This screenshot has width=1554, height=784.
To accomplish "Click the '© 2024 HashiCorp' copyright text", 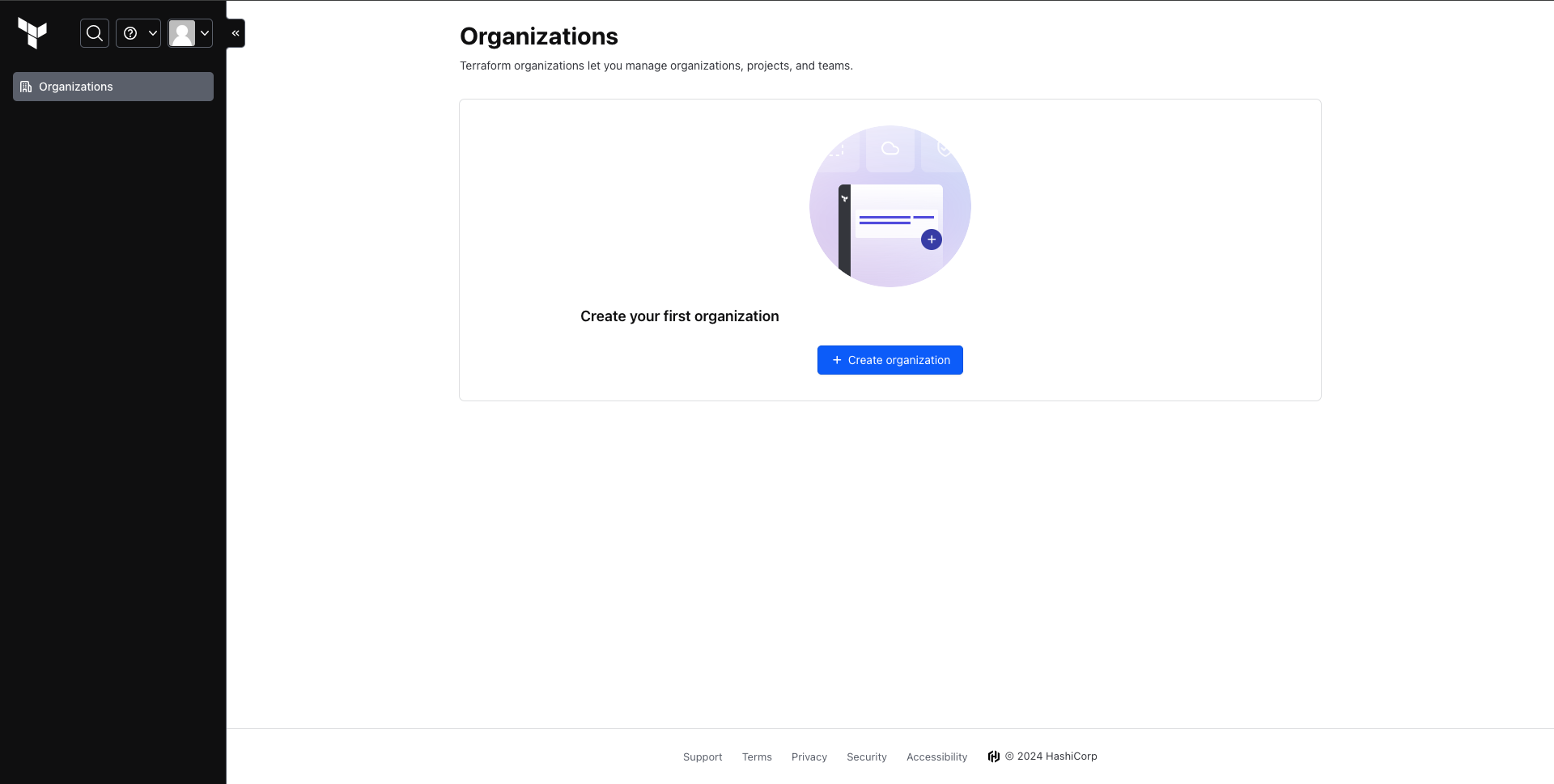I will tap(1051, 756).
